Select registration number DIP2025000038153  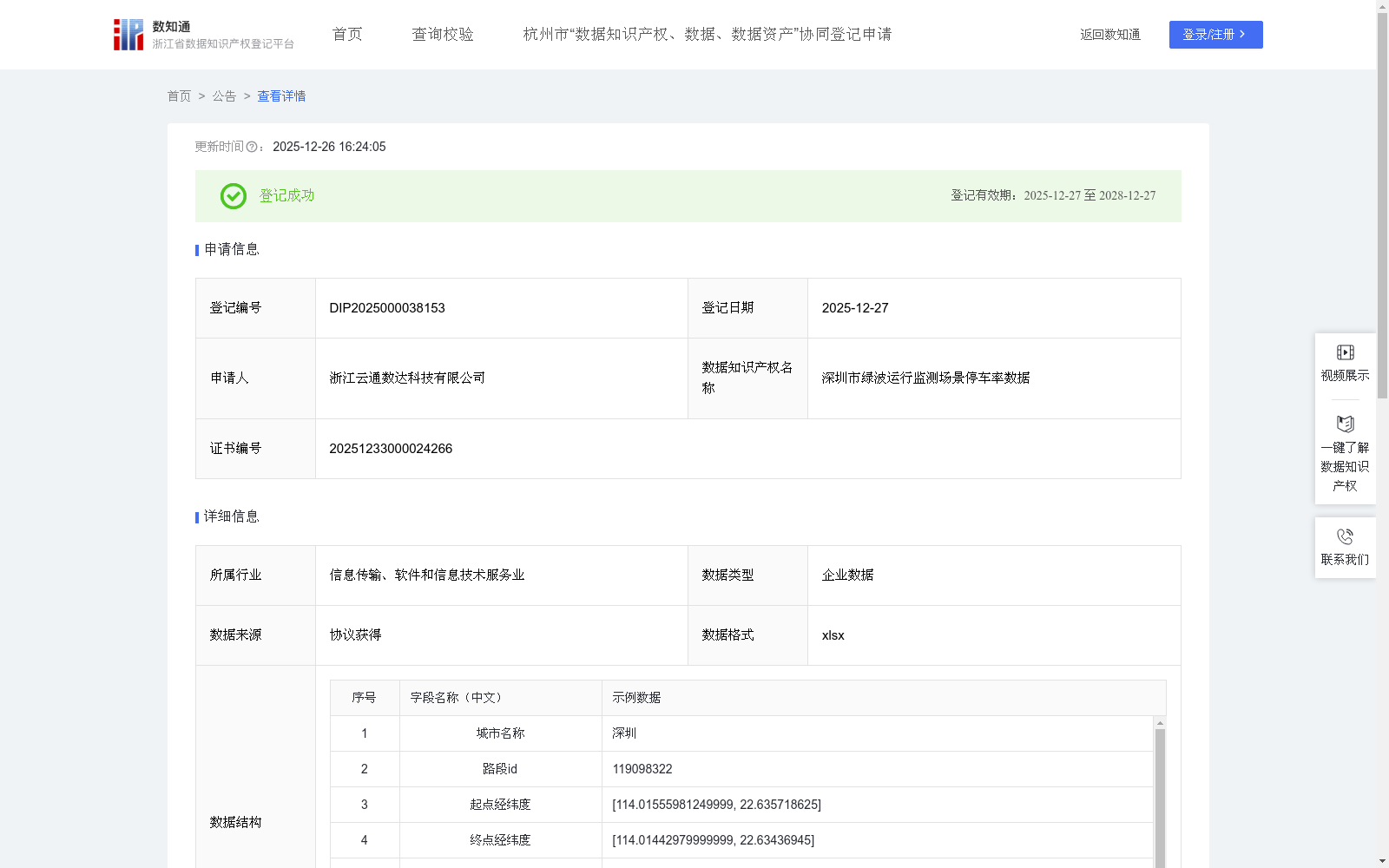(387, 308)
